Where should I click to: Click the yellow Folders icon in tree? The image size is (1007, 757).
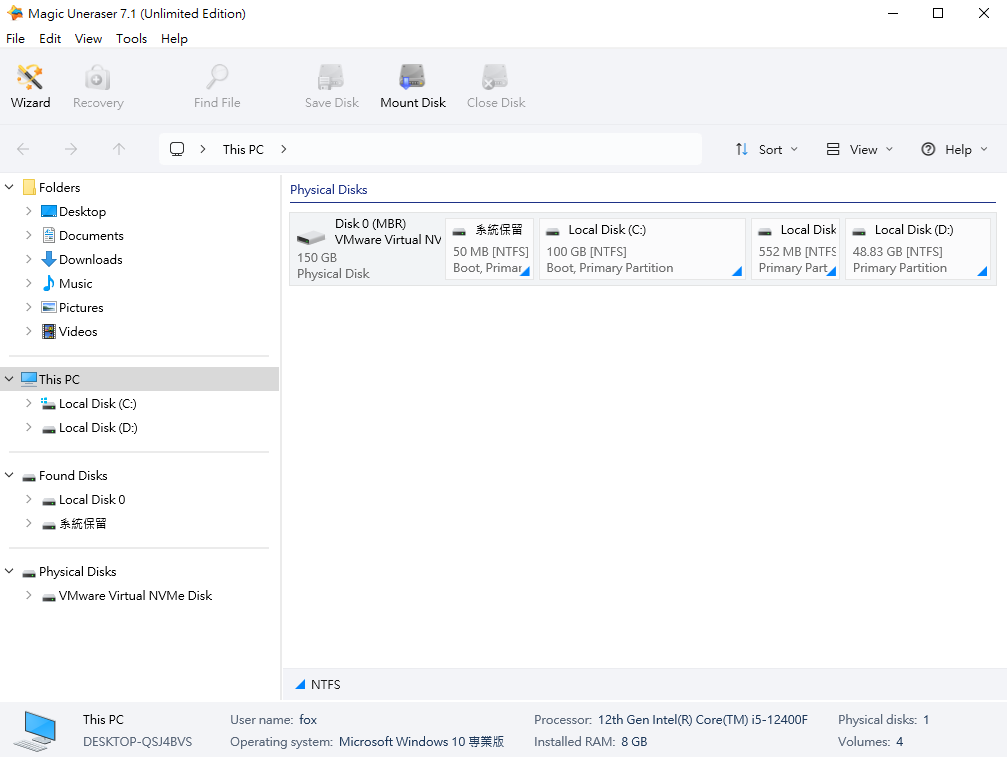(29, 187)
